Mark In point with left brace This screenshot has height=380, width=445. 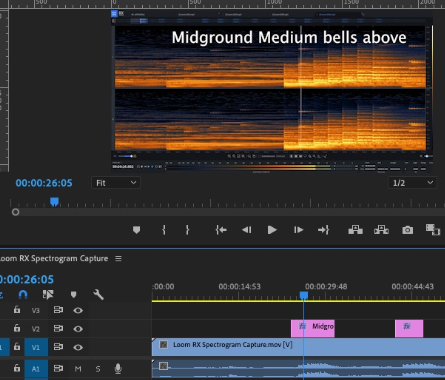tap(164, 230)
